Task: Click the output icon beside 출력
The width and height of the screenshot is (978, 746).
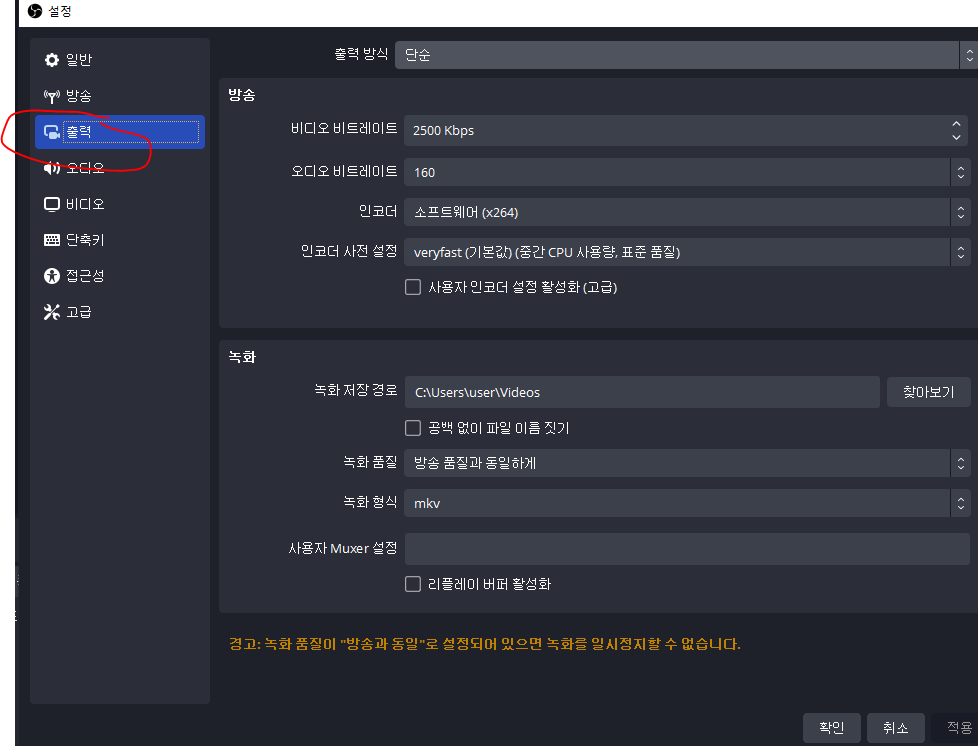Action: coord(52,132)
